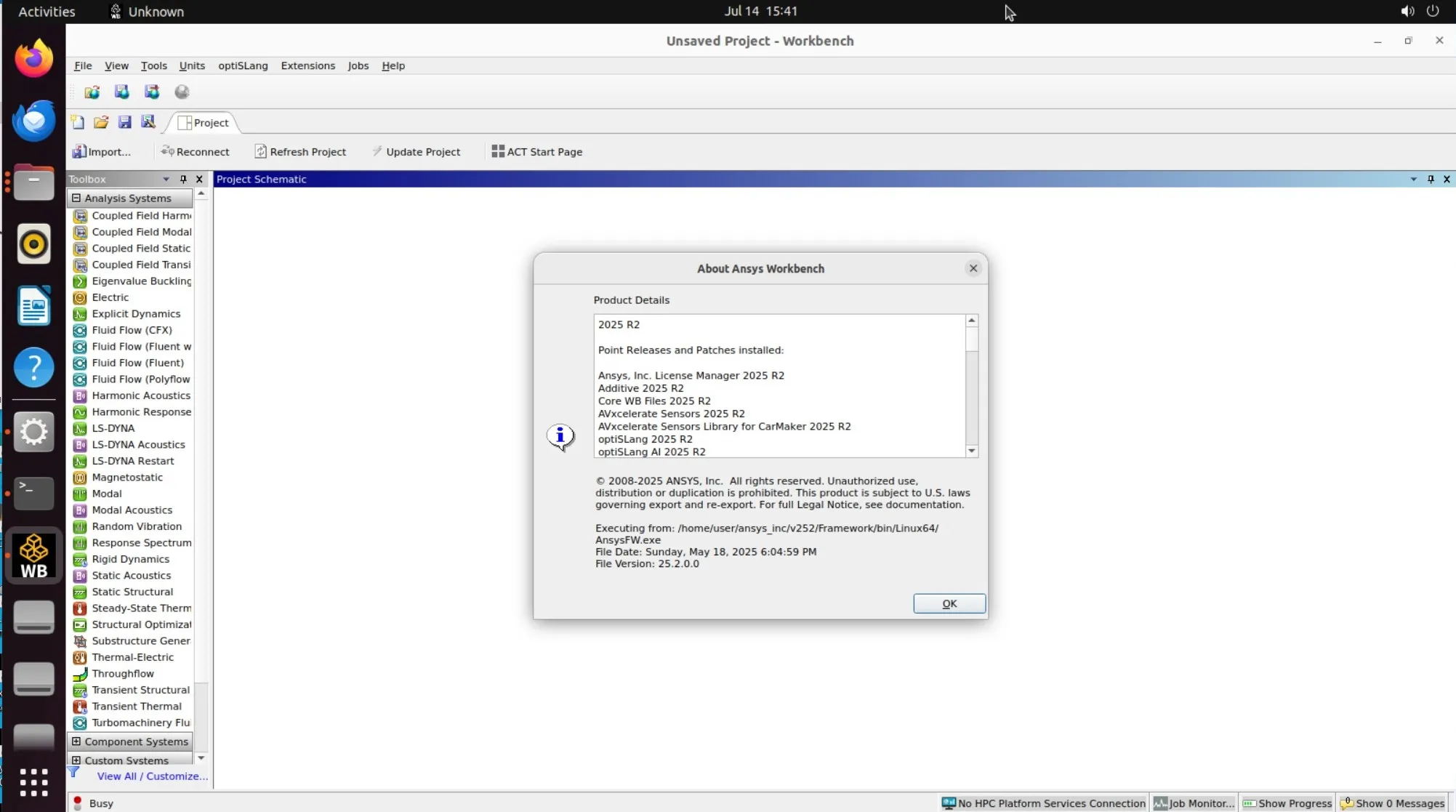Click the New project icon in the toolbar

pos(78,122)
